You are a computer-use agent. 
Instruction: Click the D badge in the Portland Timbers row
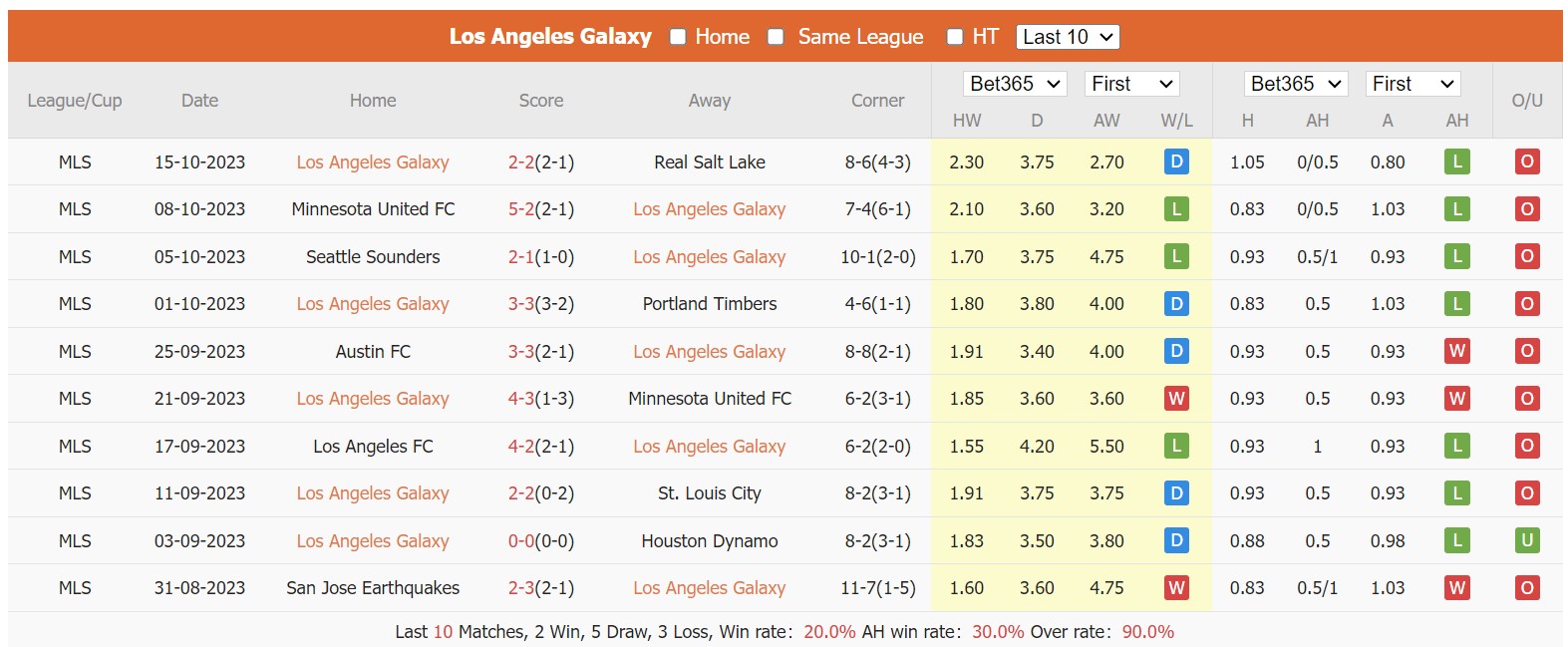coord(1176,304)
